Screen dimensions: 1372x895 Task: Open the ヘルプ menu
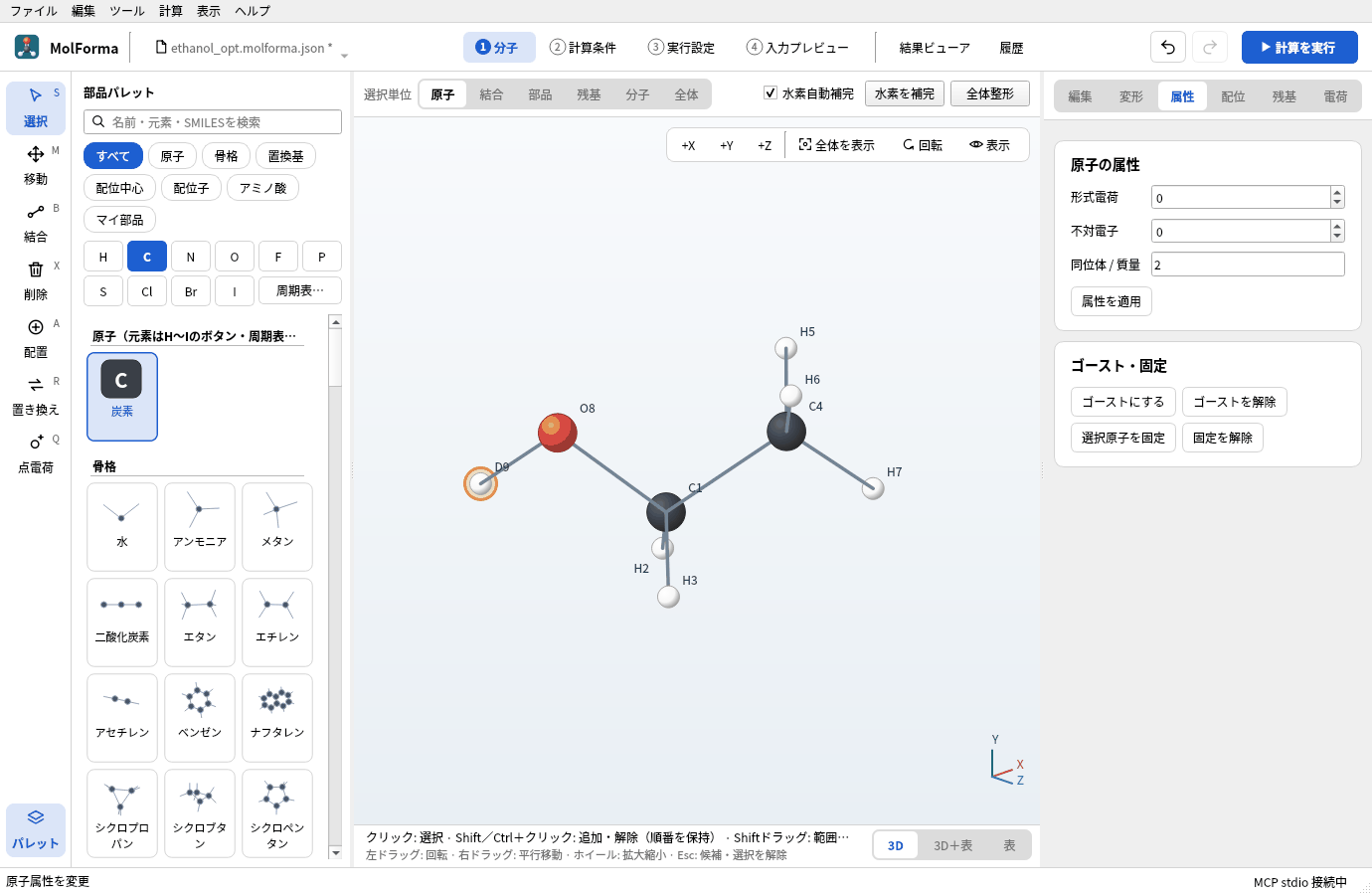pos(253,11)
